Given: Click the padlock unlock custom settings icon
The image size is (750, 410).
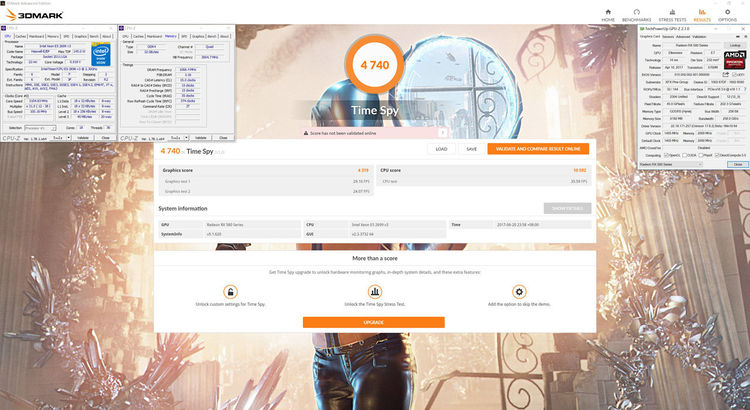Looking at the screenshot, I should [230, 292].
